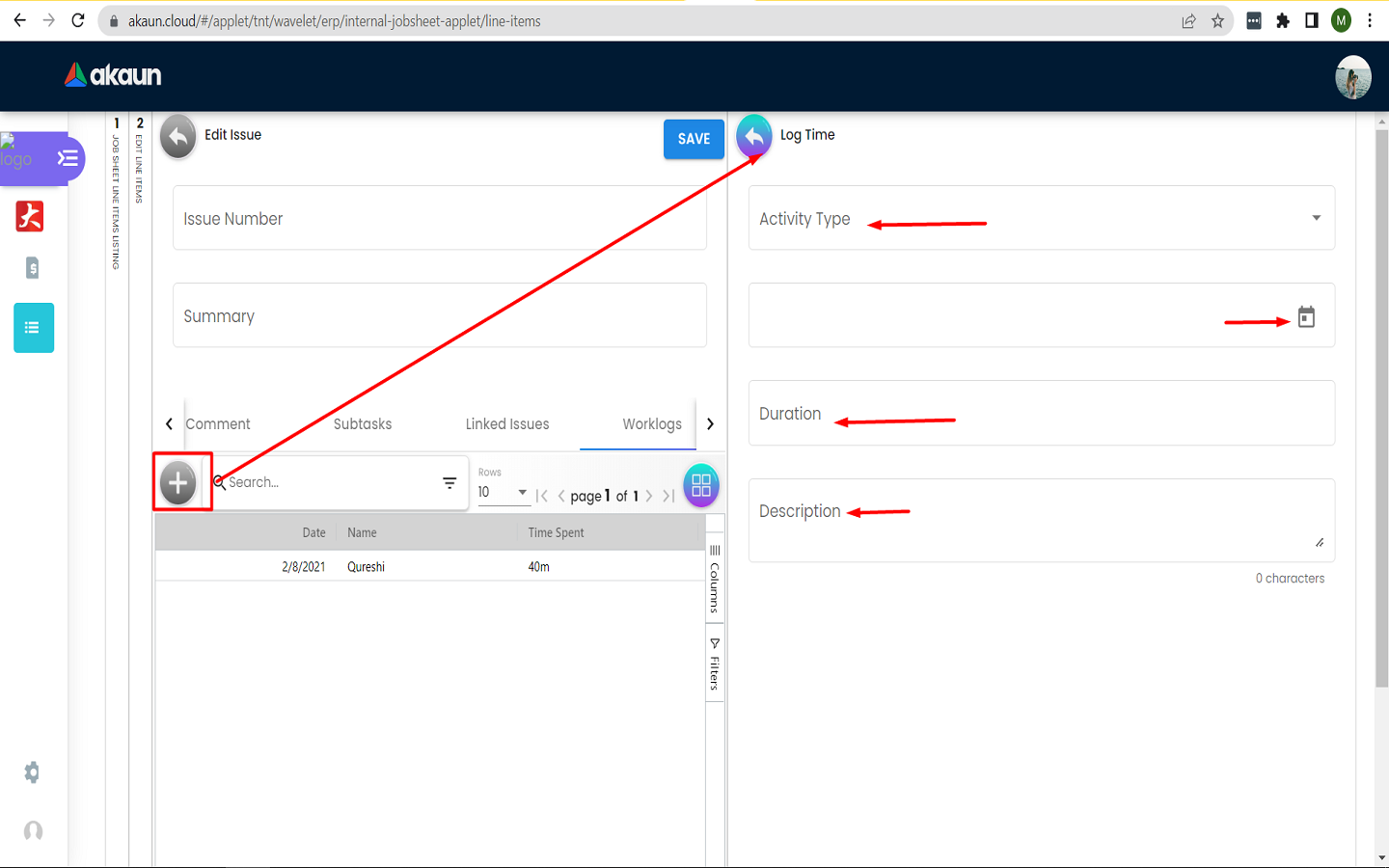The image size is (1389, 868).
Task: Open the grid view toggle button
Action: click(x=701, y=485)
